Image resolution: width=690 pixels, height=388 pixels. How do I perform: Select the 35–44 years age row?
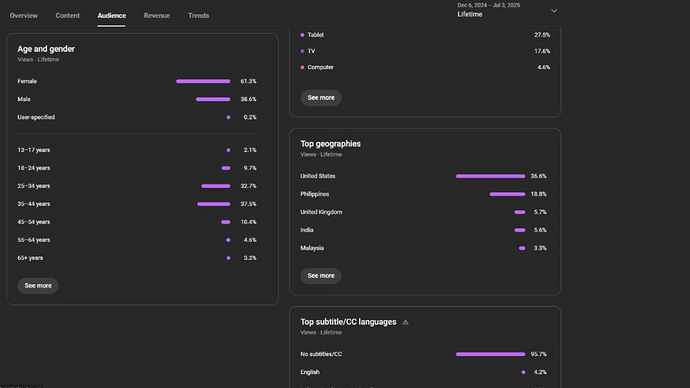pos(137,204)
